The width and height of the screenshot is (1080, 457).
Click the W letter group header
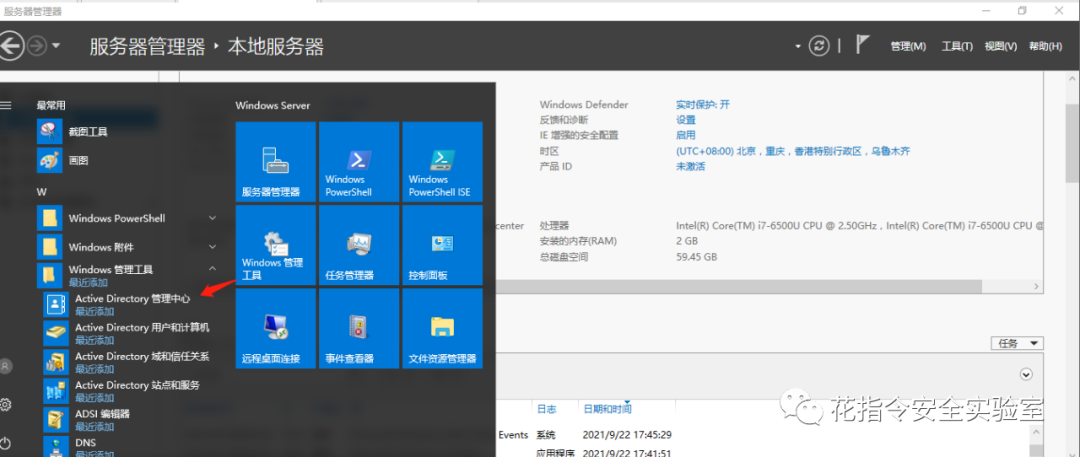(x=41, y=192)
